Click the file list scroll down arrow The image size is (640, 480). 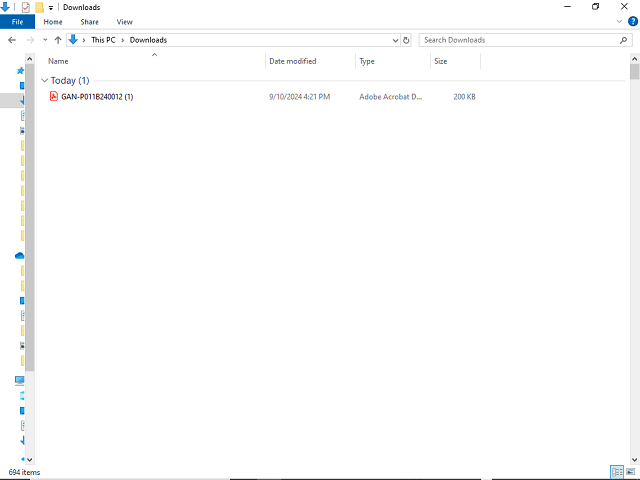point(634,460)
